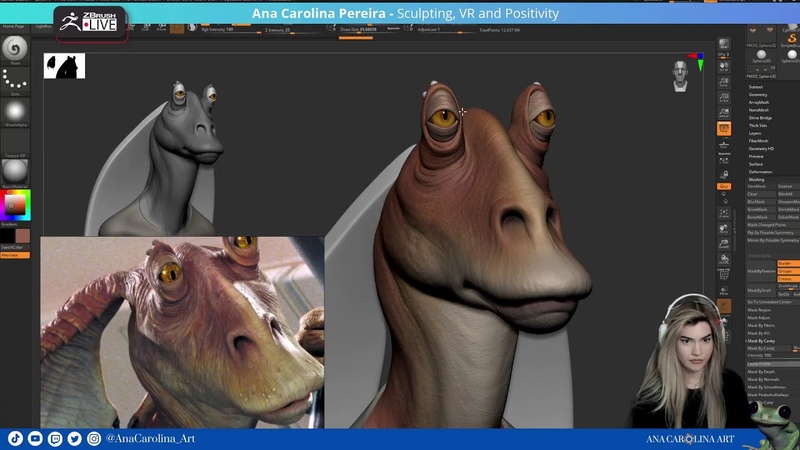Open the Texture Off slot
Screen dimensions: 800x450
pos(15,142)
